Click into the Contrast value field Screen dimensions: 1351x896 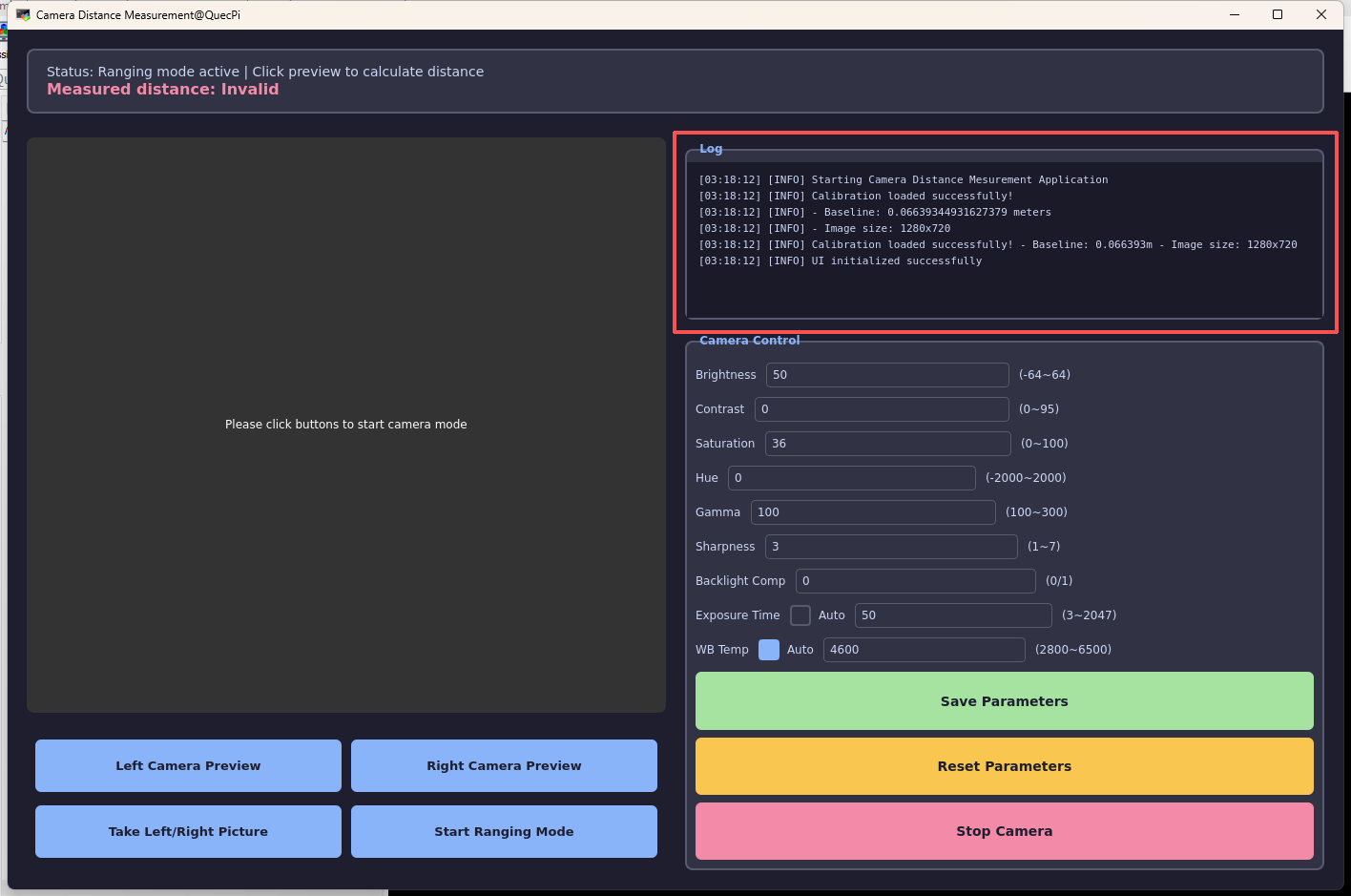(x=881, y=409)
